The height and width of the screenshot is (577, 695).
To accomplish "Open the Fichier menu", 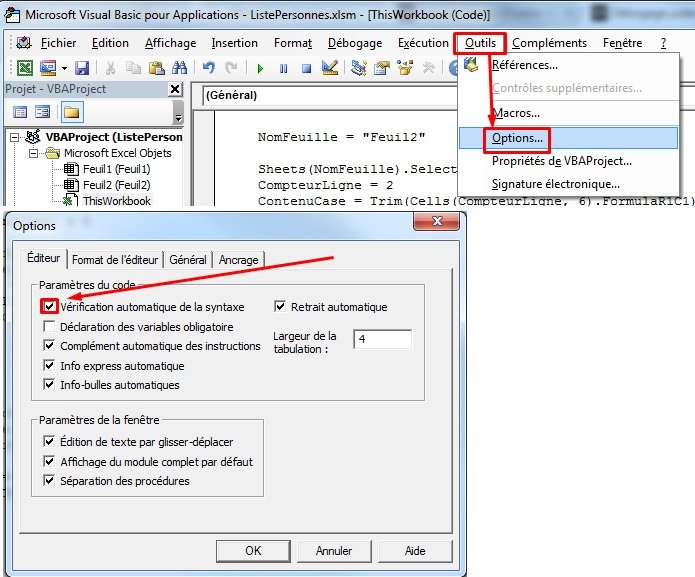I will click(x=59, y=43).
